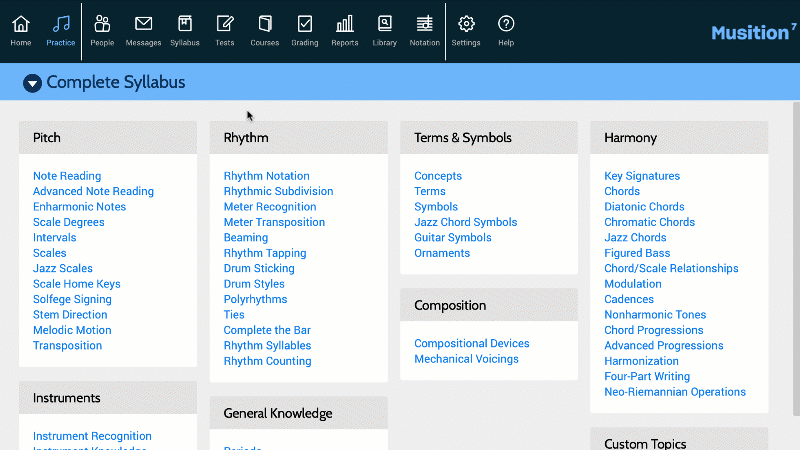This screenshot has width=800, height=450.
Task: Open the Figured Bass topic
Action: click(x=636, y=253)
